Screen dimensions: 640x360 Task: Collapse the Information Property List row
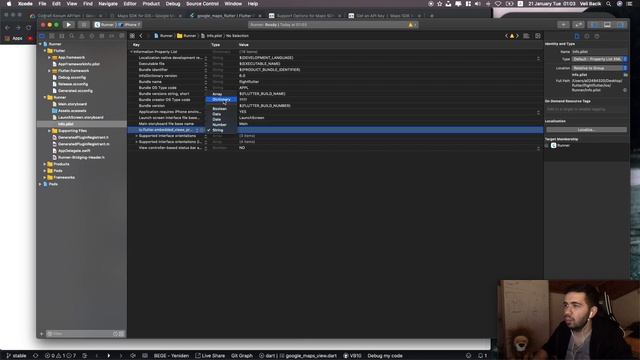click(131, 52)
